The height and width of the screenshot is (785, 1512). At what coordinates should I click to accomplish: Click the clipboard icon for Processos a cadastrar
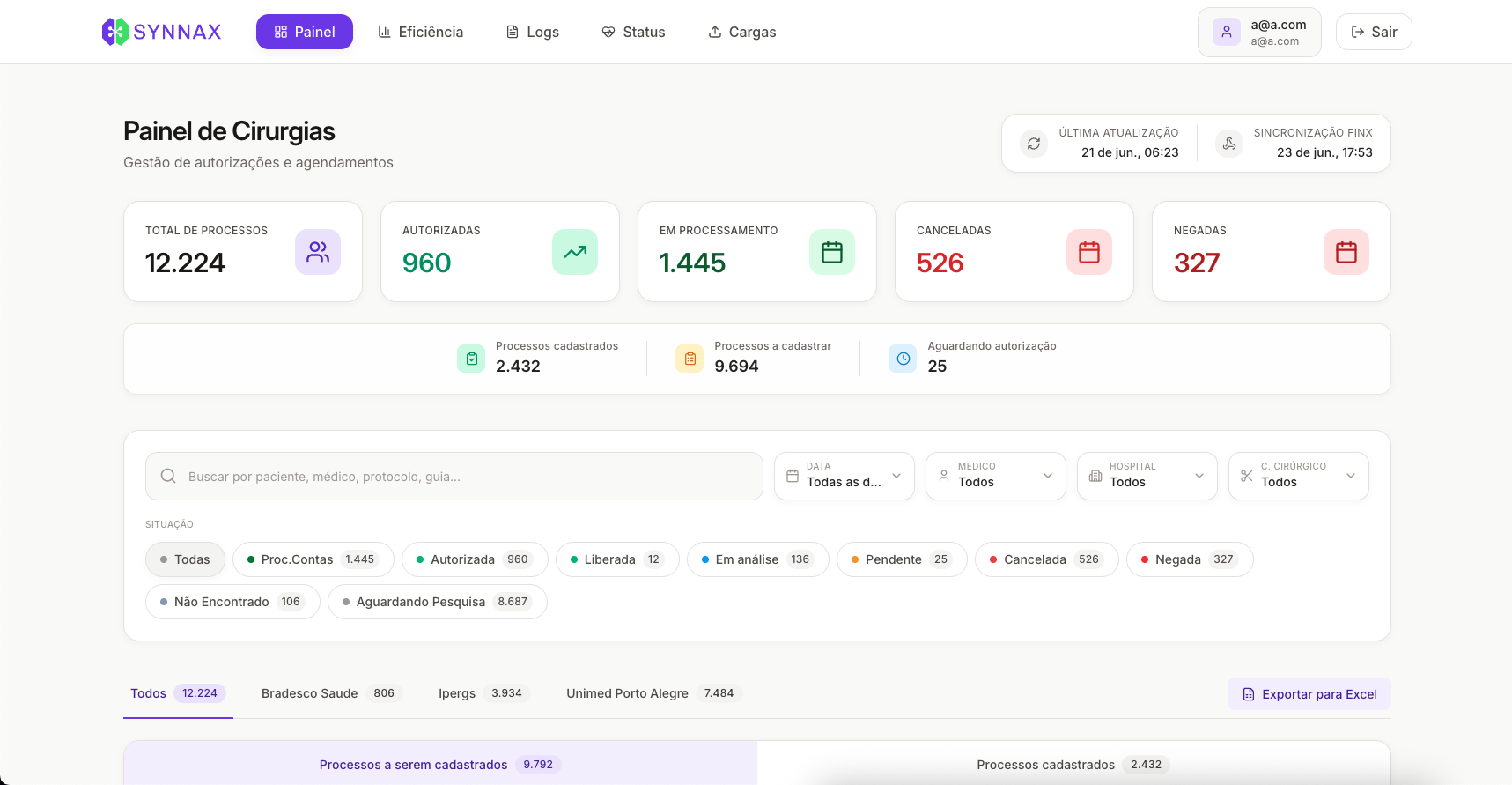[x=690, y=359]
